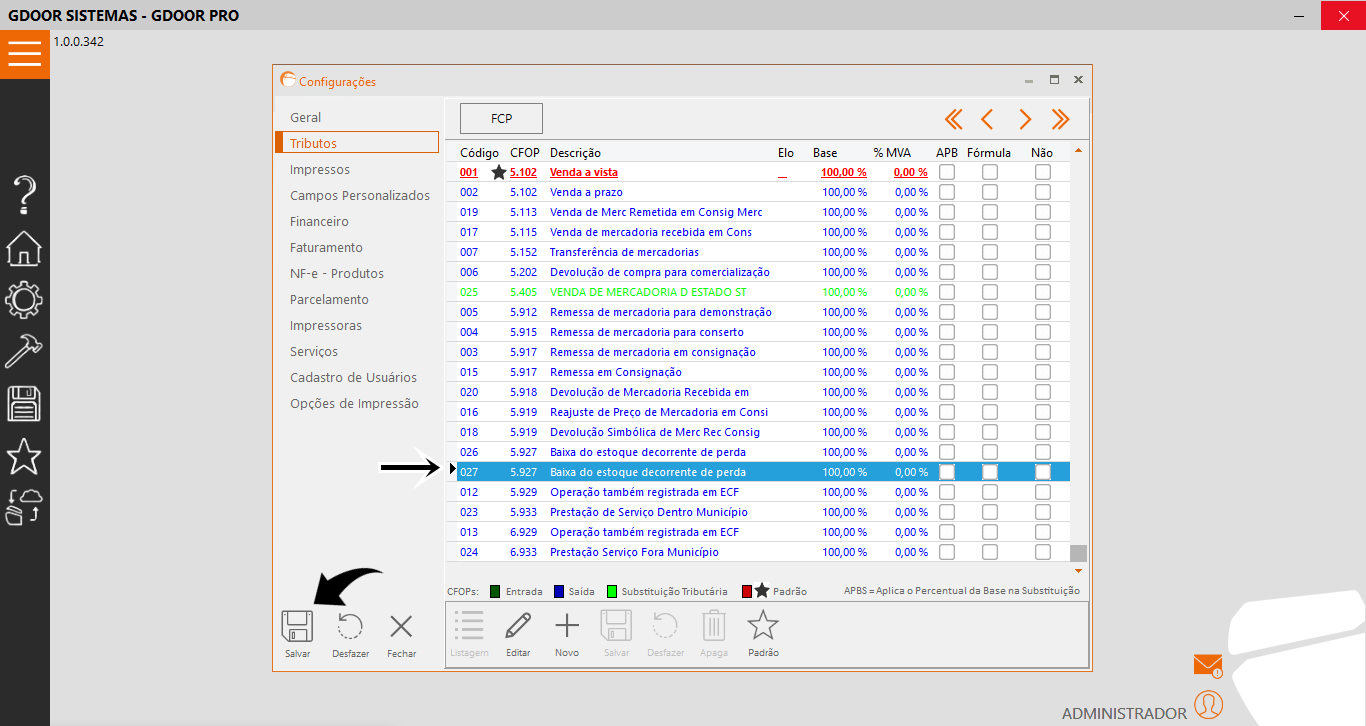Click Fechar to close settings
1366x726 pixels.
click(x=401, y=636)
